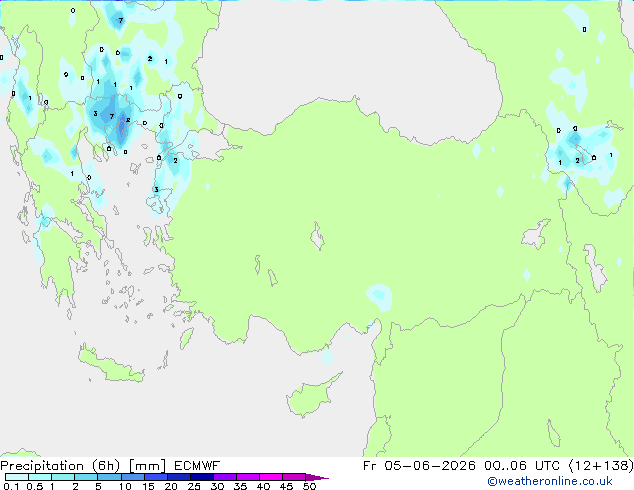Select the 10–15 mm blue legend swatch
This screenshot has width=634, height=490.
pyautogui.click(x=132, y=477)
